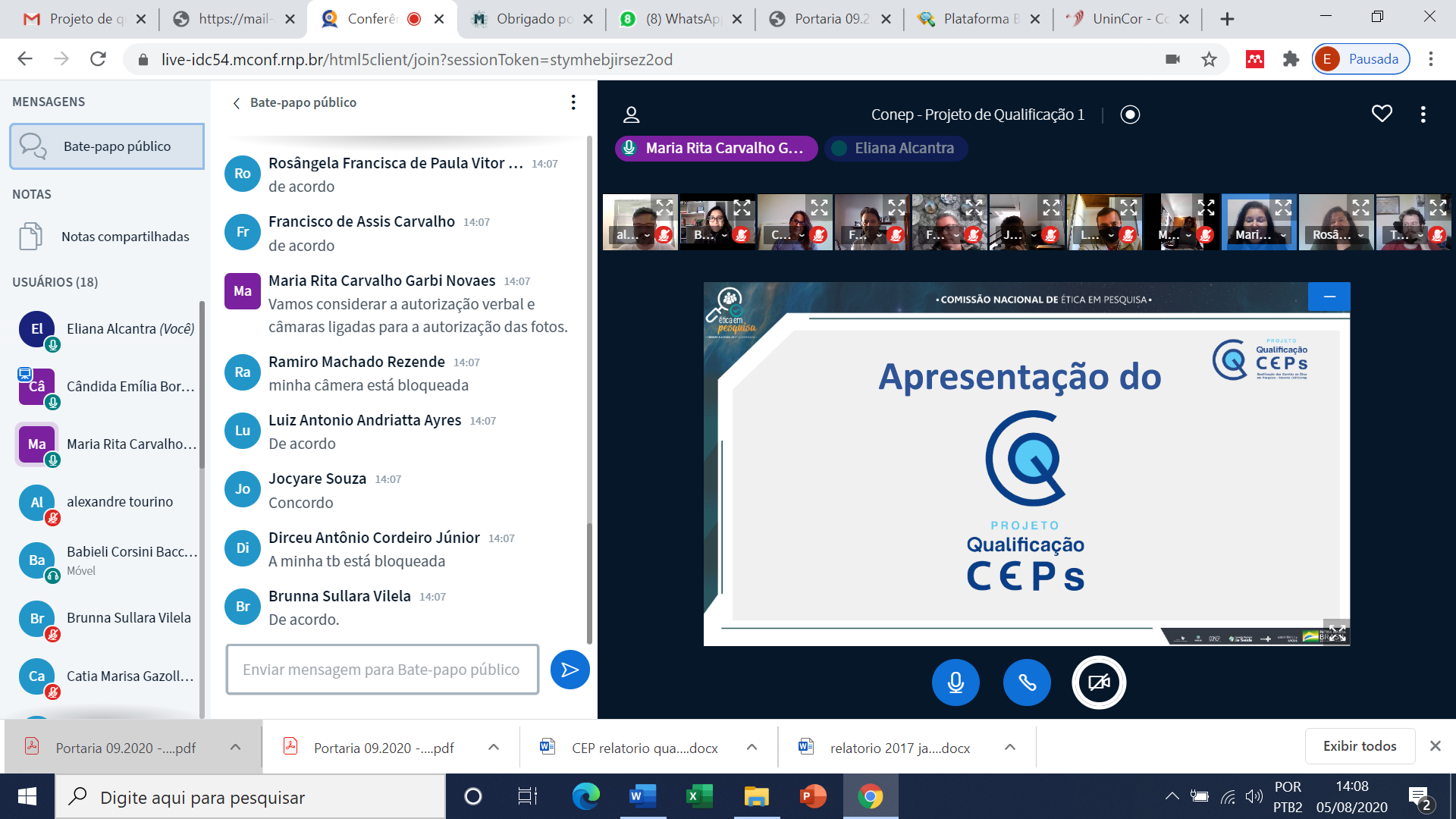Select user Cândida Emília Bor...

tap(106, 387)
